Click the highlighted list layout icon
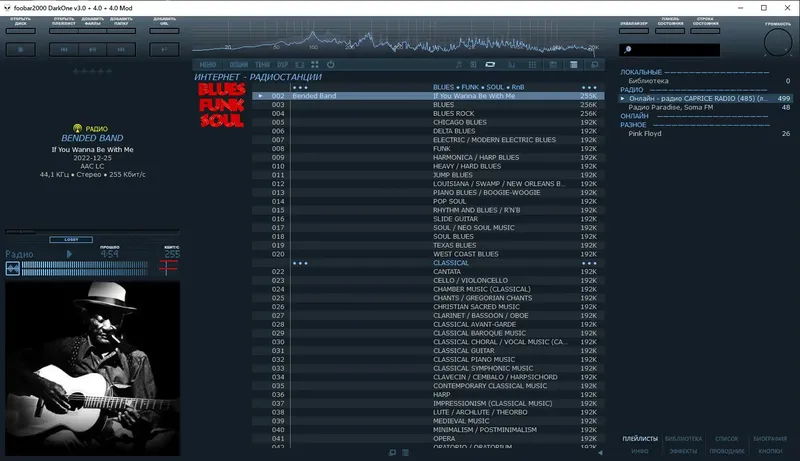This screenshot has width=800, height=461. point(573,65)
